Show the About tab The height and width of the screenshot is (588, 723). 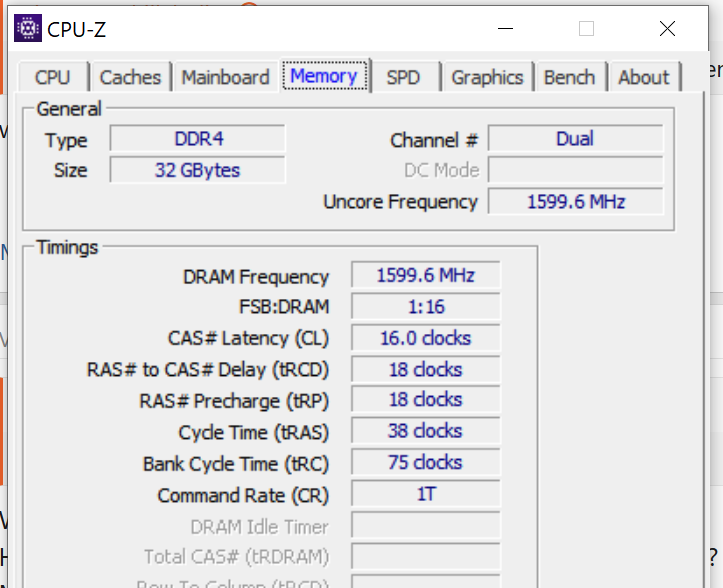(x=644, y=77)
